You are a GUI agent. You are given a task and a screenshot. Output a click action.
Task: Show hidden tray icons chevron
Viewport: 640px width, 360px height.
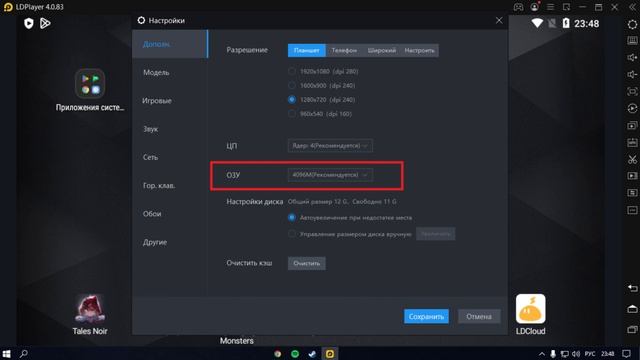coord(542,354)
